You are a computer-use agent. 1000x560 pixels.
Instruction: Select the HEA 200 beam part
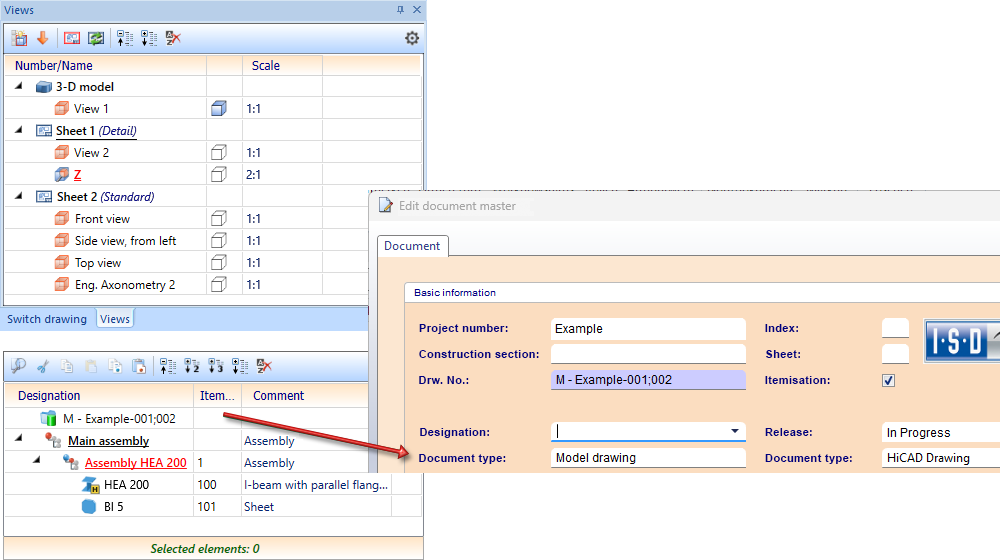pyautogui.click(x=126, y=485)
